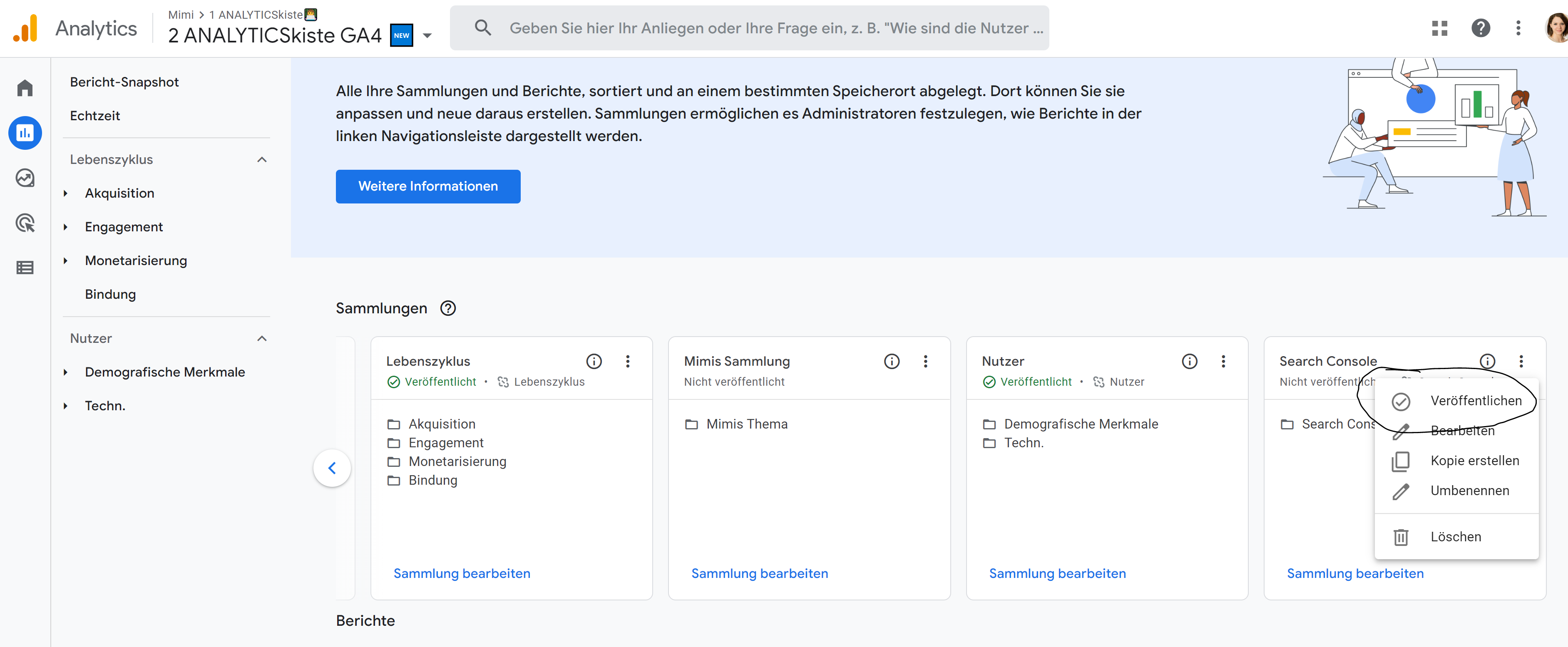Open the Help question mark icon
This screenshot has width=1568, height=647.
(1481, 28)
